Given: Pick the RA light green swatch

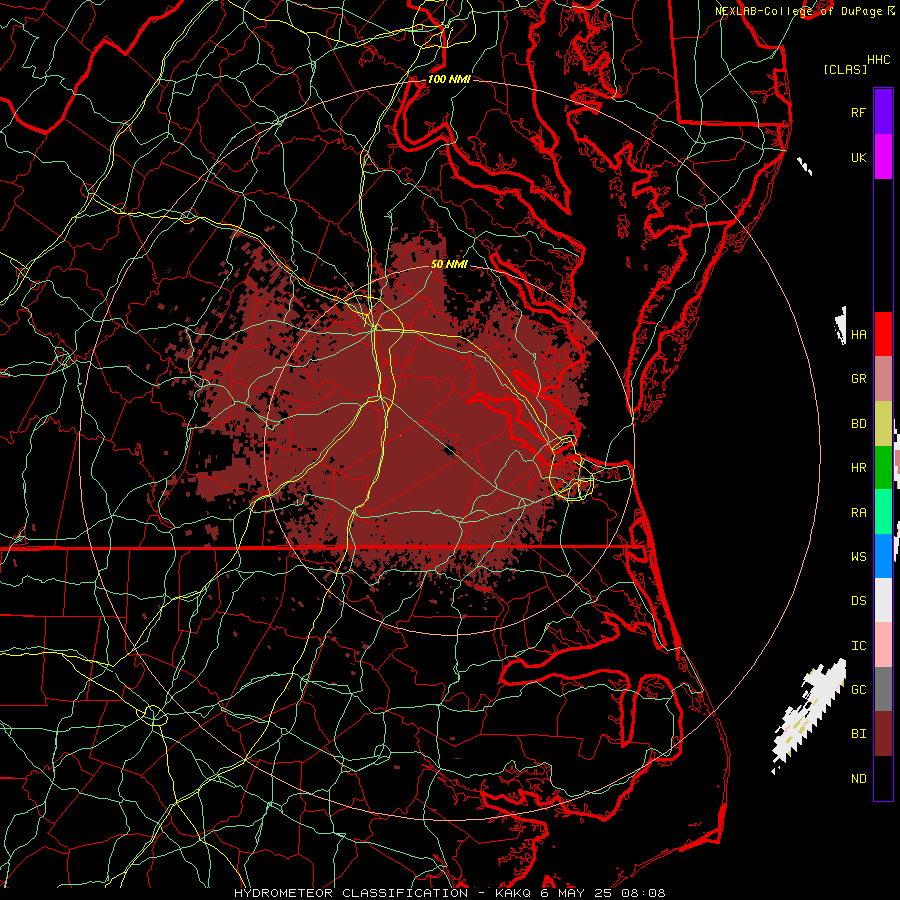Looking at the screenshot, I should point(883,512).
